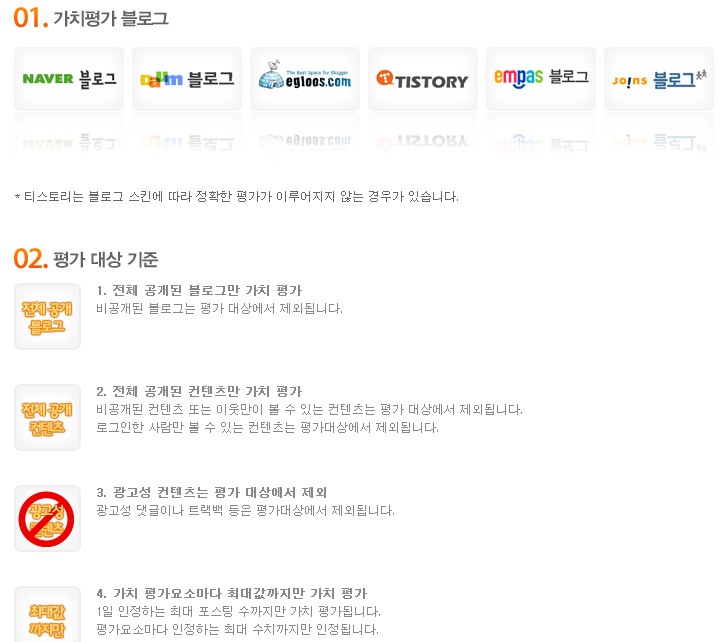Click the Joins 블로그 logo card
The width and height of the screenshot is (727, 642).
pyautogui.click(x=659, y=79)
